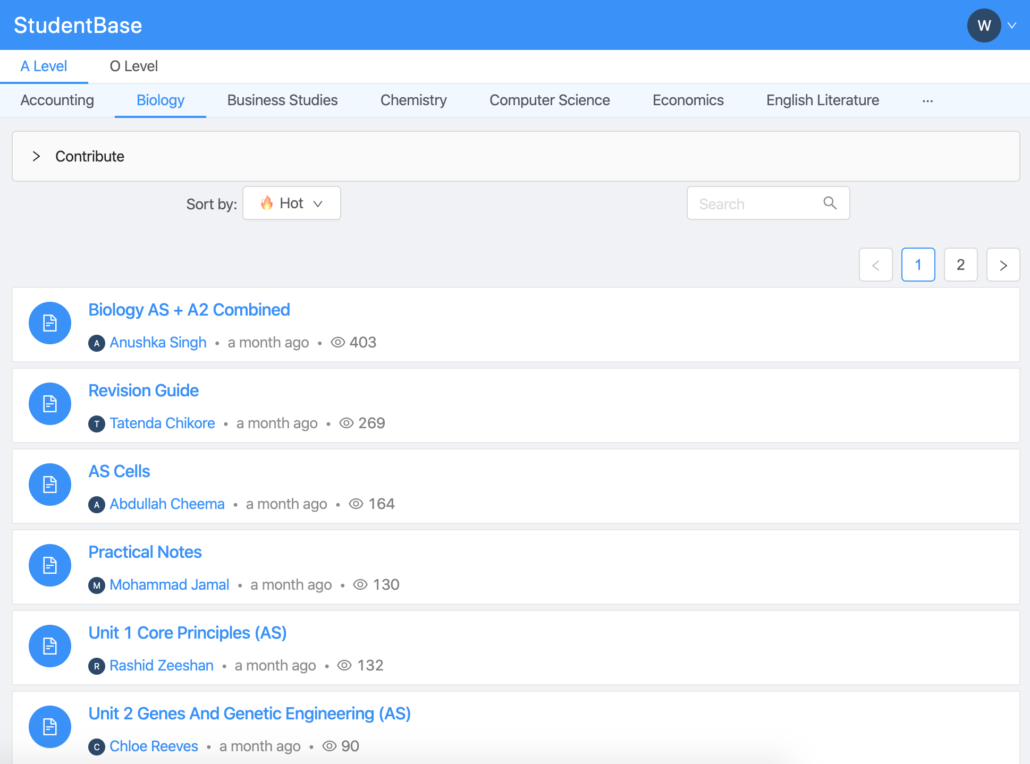Image resolution: width=1030 pixels, height=764 pixels.
Task: Visit Abdullah Cheema's profile link
Action: pos(167,505)
